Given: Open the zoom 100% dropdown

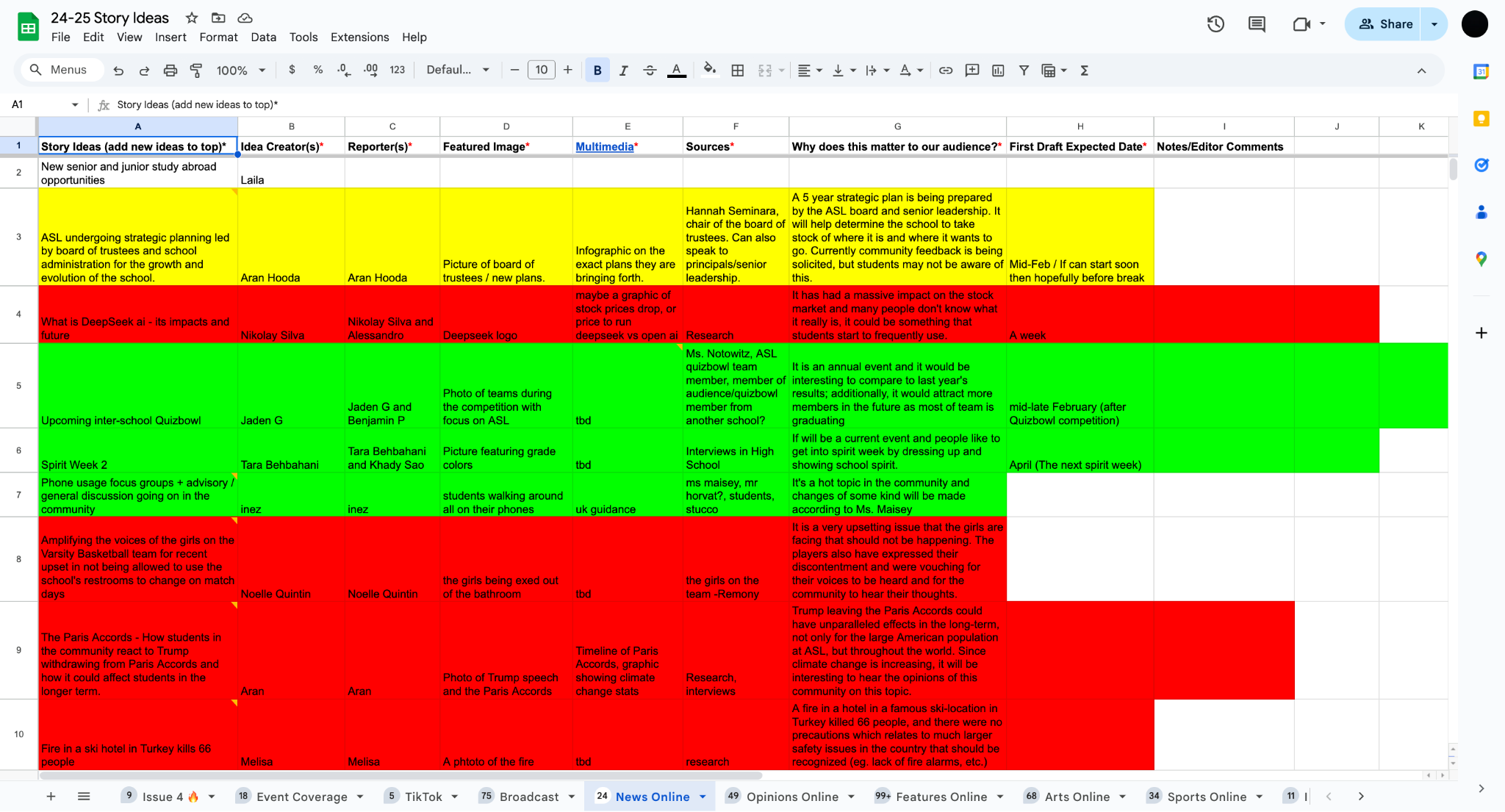Looking at the screenshot, I should coord(240,71).
